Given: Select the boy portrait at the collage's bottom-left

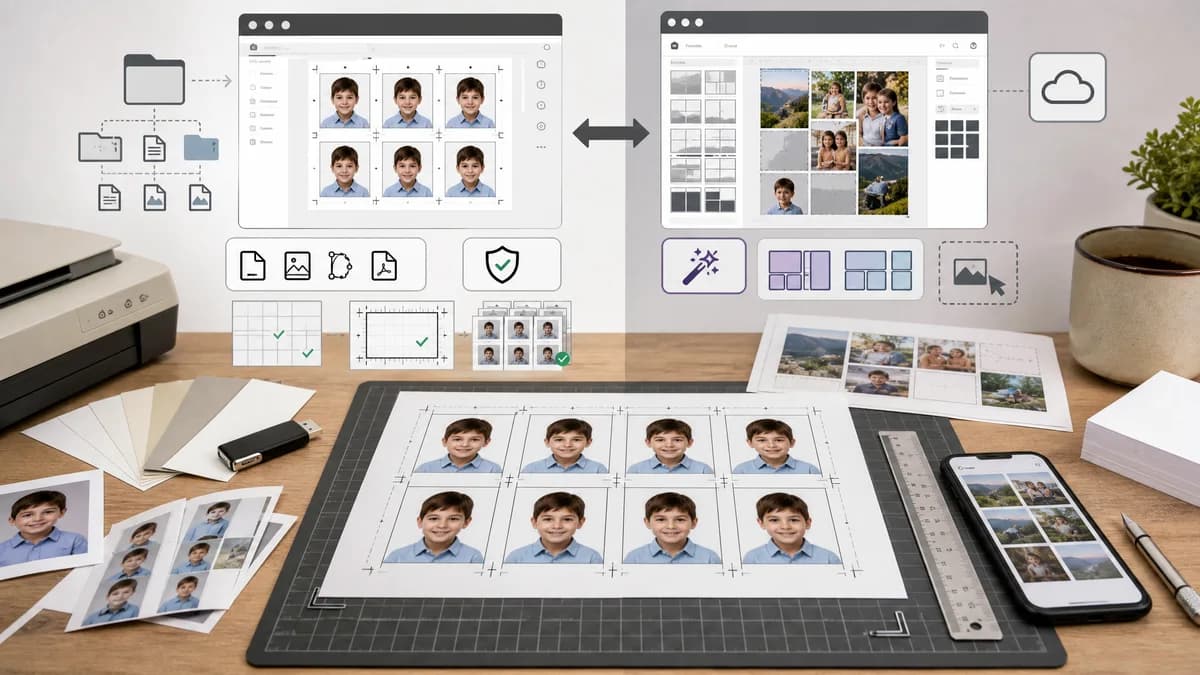Looking at the screenshot, I should [783, 194].
